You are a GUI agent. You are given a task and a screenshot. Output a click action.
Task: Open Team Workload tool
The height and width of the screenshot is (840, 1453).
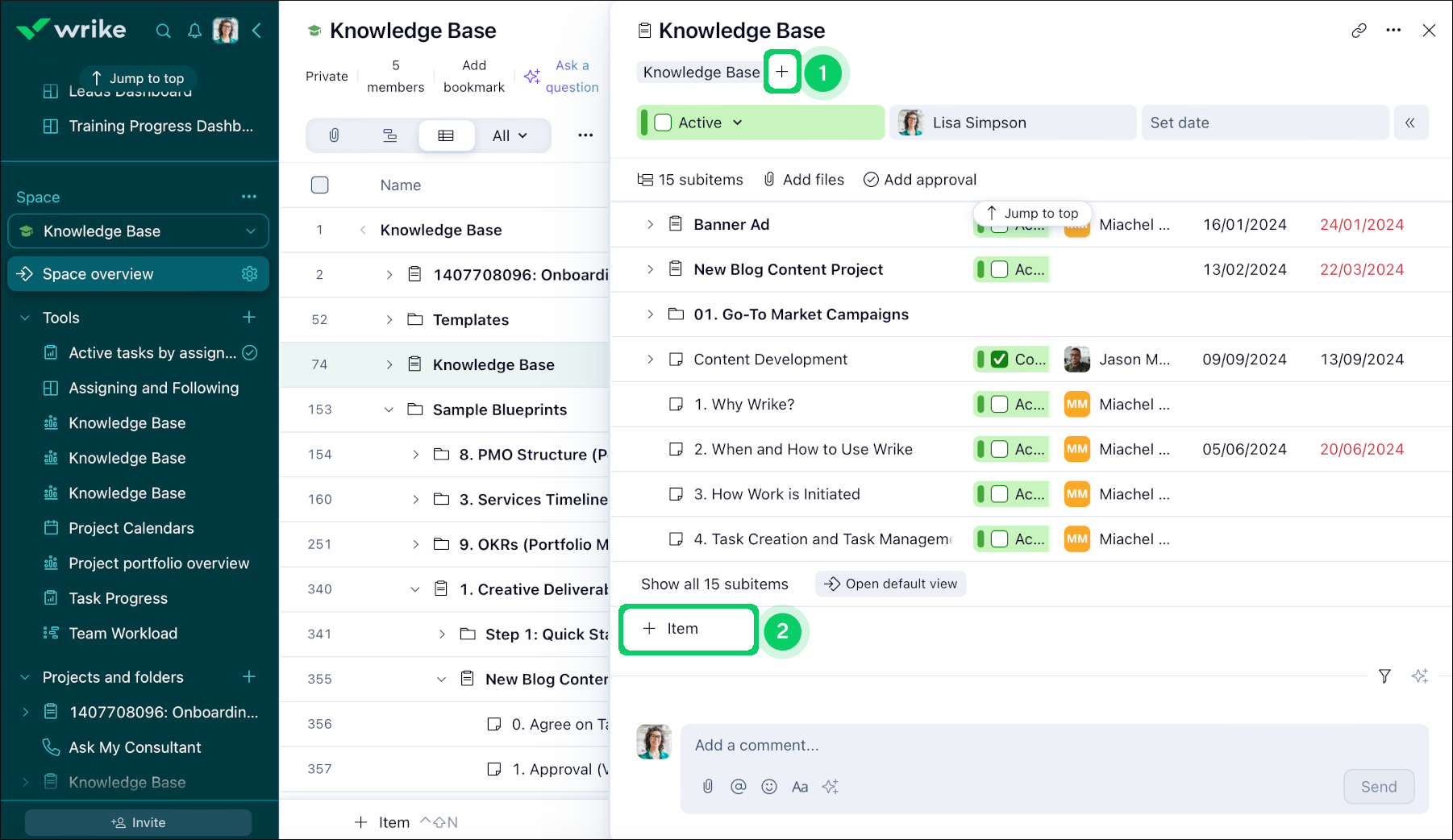[x=123, y=634]
